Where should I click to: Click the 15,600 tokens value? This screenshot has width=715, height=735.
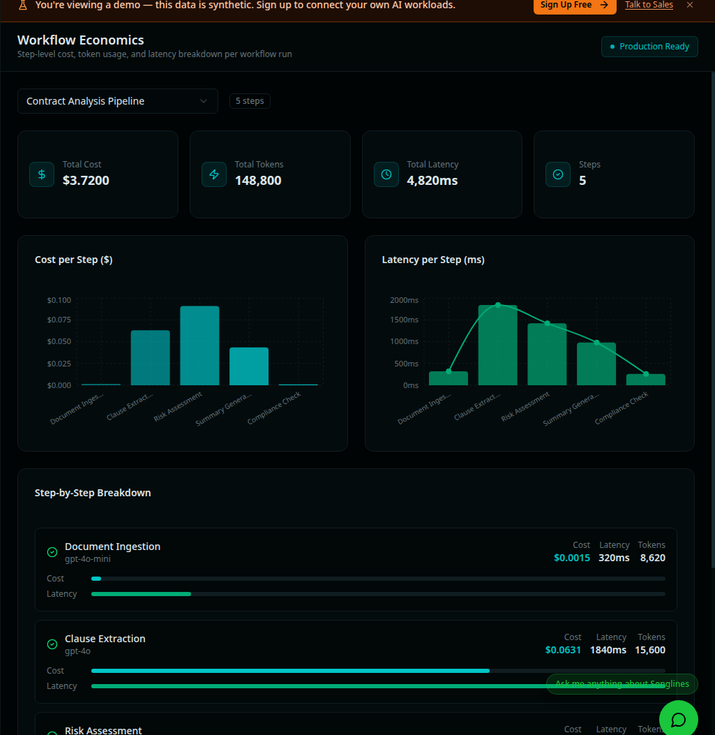(x=650, y=650)
